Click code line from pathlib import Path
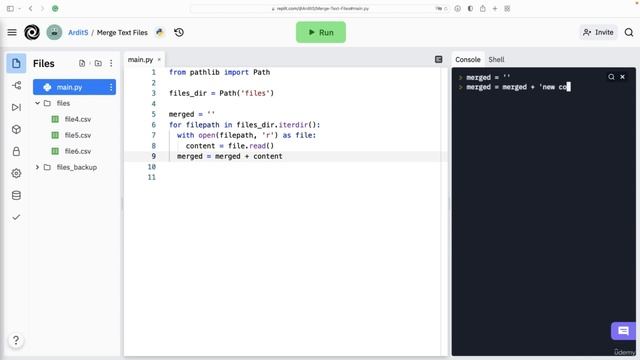The width and height of the screenshot is (640, 360). click(x=220, y=72)
